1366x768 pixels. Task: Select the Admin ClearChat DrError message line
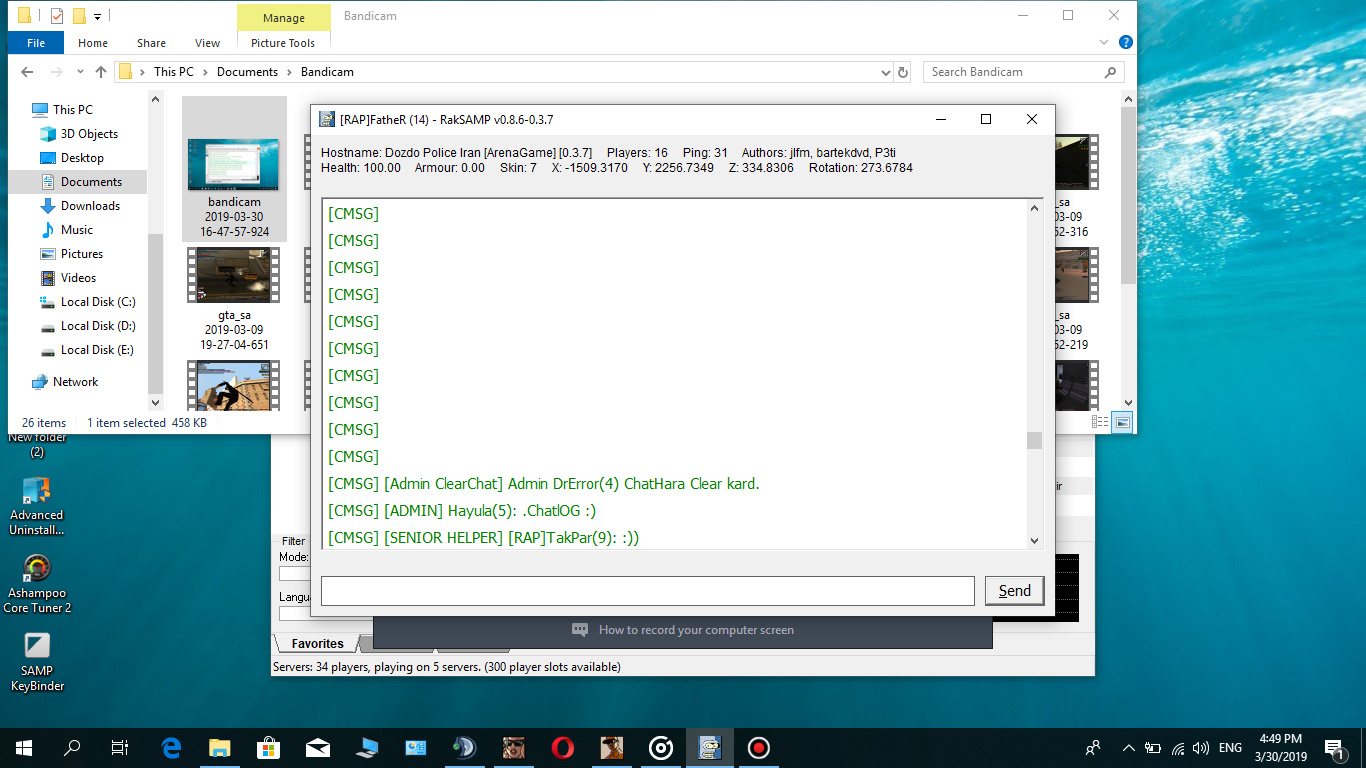[544, 484]
